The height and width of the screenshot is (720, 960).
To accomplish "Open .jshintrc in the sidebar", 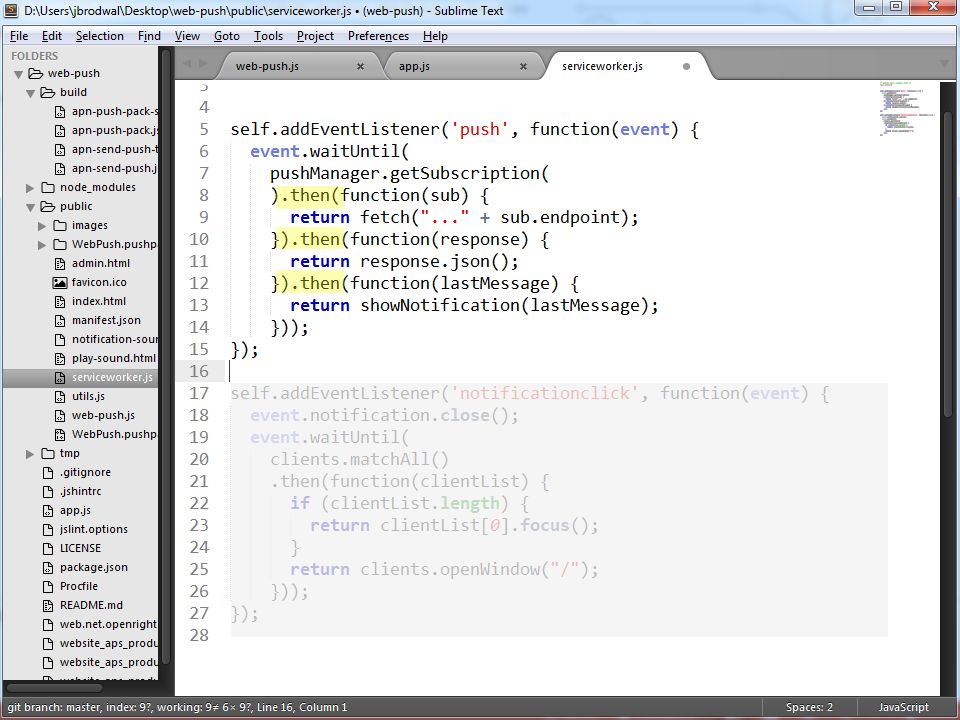I will pos(80,491).
